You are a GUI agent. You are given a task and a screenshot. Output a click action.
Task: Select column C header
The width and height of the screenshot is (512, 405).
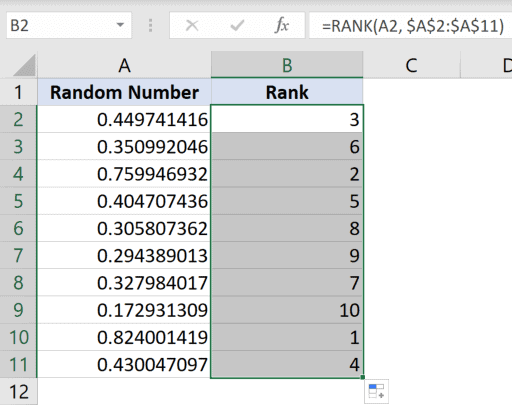coord(412,65)
